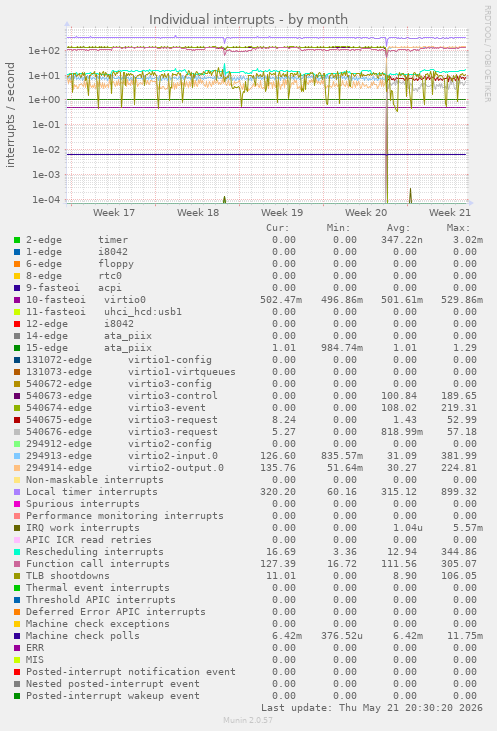Click the Week 21 axis label
The image size is (497, 731).
[x=449, y=213]
